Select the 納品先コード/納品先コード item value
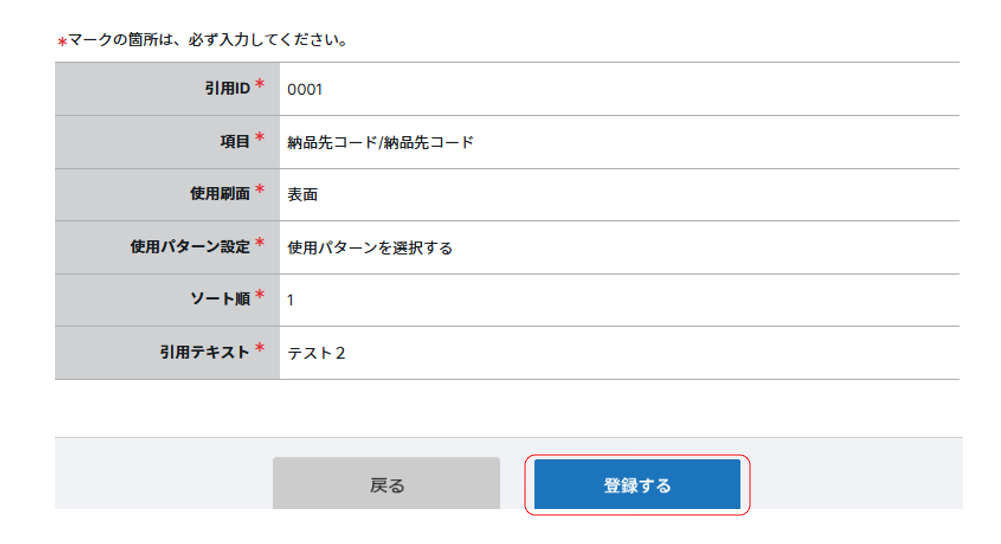The width and height of the screenshot is (1001, 544). [x=380, y=143]
